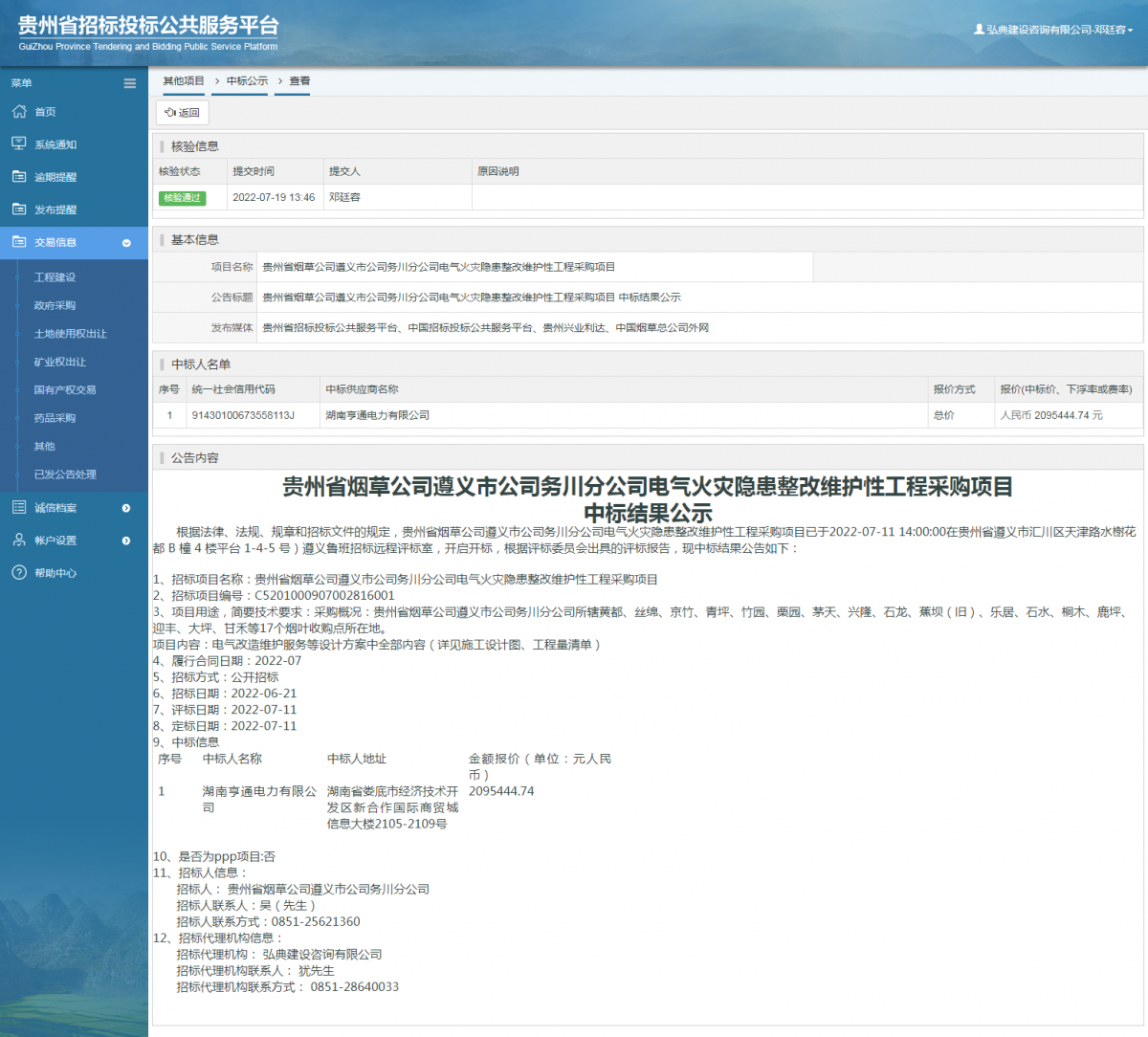Click amount 2095444.74 in announcement table

click(501, 792)
